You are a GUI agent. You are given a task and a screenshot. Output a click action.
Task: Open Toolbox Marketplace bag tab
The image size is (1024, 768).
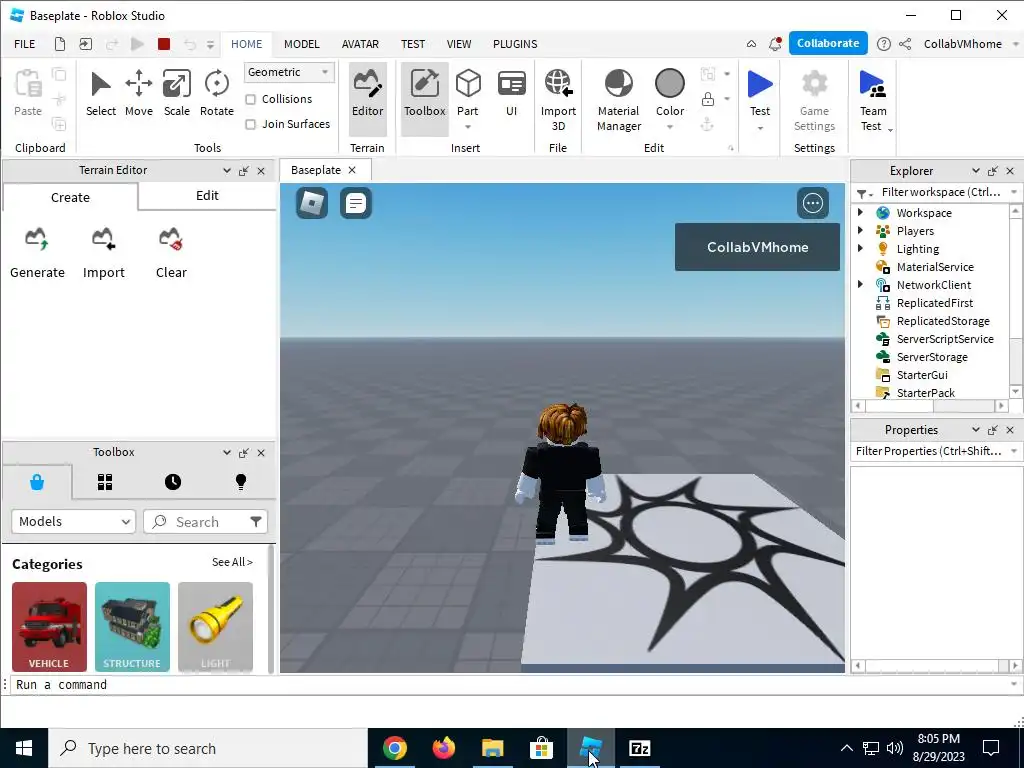pyautogui.click(x=37, y=483)
